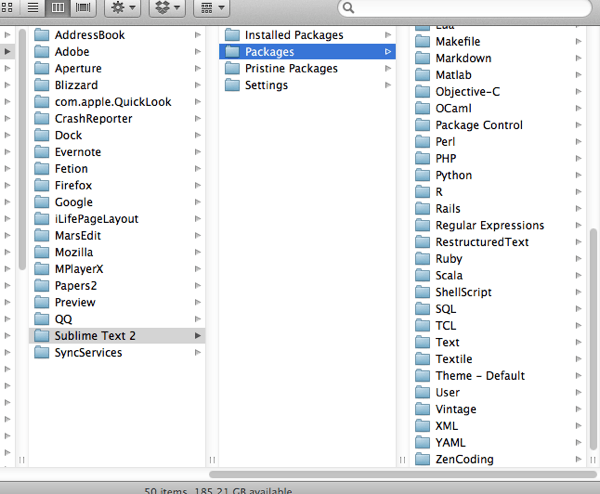Select the User folder icon
Image resolution: width=600 pixels, height=494 pixels.
coord(422,392)
